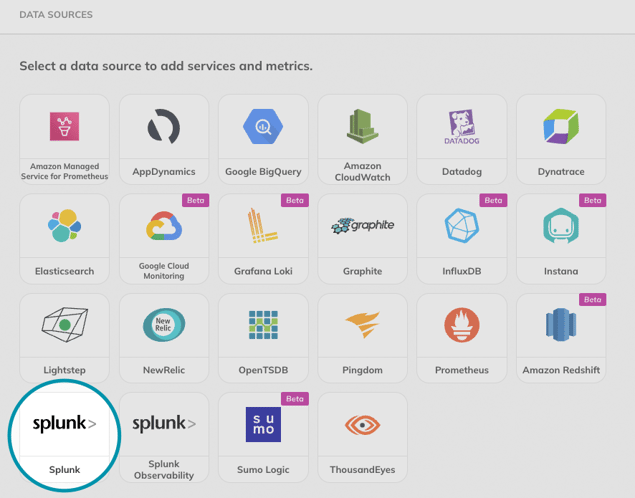Choose the Pingdom orange logo
635x498 pixels.
(362, 325)
